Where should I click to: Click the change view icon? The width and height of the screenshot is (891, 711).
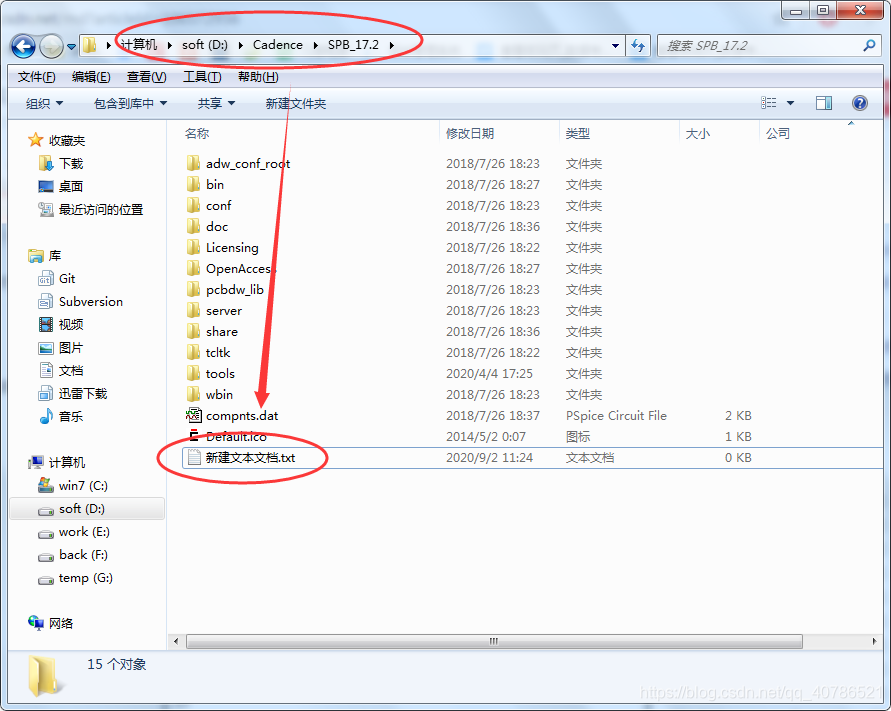[769, 103]
